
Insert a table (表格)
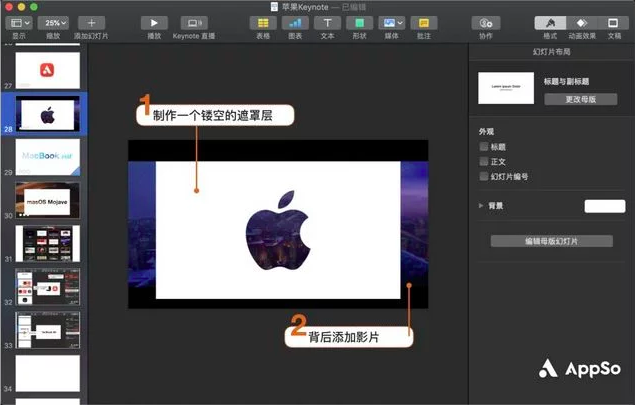coord(263,23)
